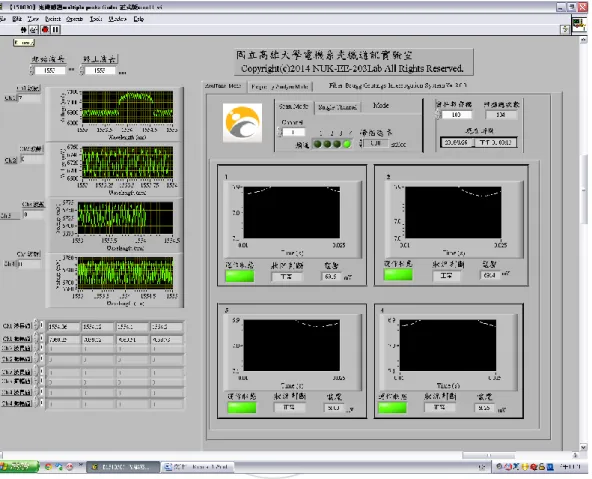Screen dimensions: 592x479
Task: Pause execution with the toolbar pause icon
Action: click(x=56, y=29)
